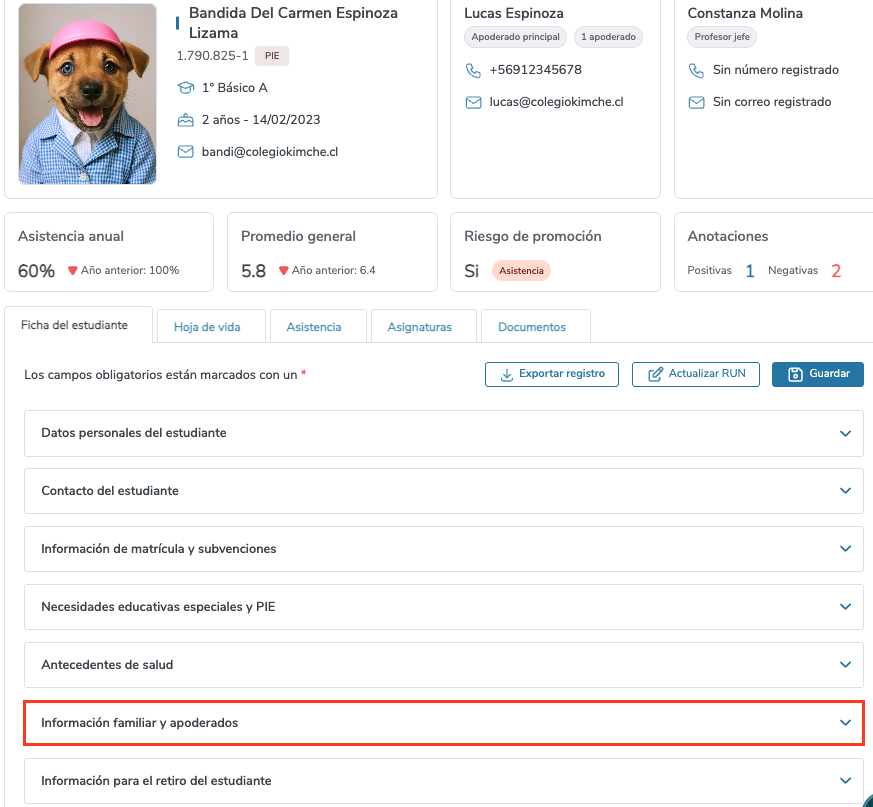Click the phone number +56912345678

coord(535,70)
